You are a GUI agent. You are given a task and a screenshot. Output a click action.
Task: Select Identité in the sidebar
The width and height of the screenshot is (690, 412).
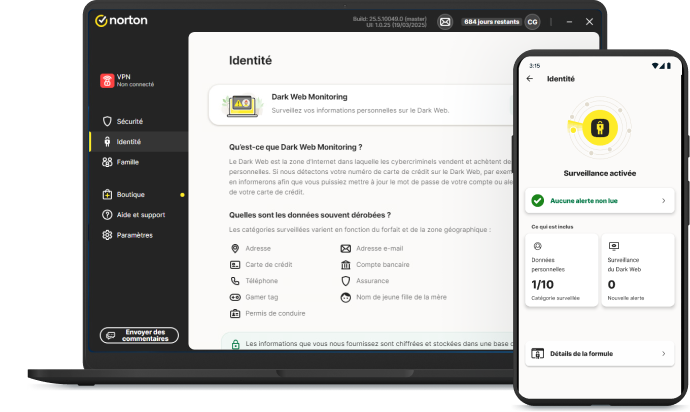coord(128,142)
